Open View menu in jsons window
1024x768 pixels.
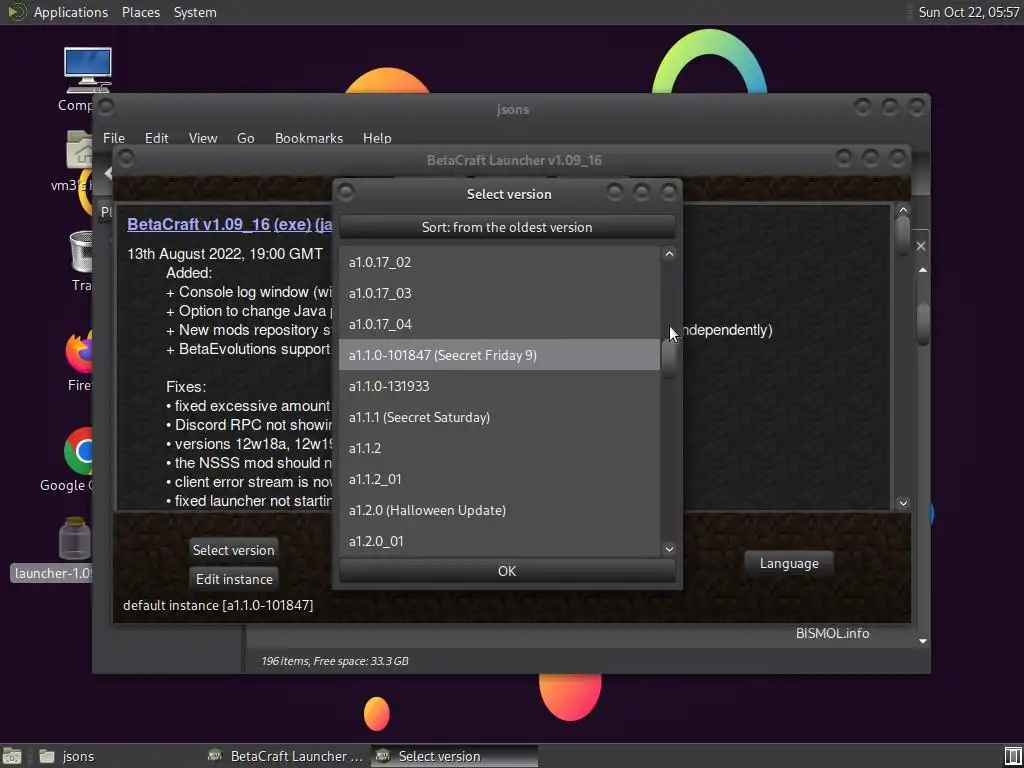coord(202,138)
